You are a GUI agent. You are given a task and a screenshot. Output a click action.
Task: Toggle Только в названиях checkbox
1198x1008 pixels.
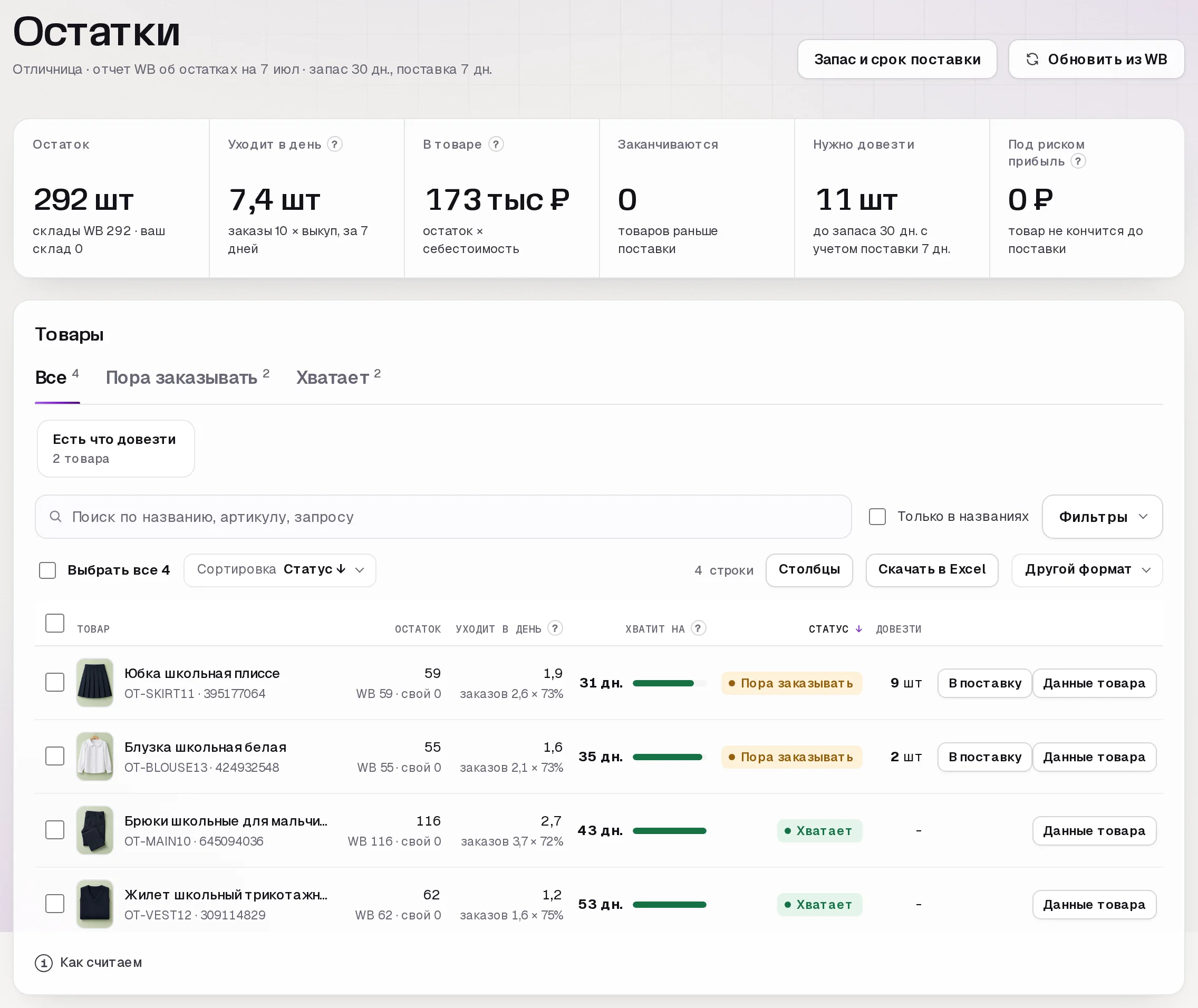[877, 517]
